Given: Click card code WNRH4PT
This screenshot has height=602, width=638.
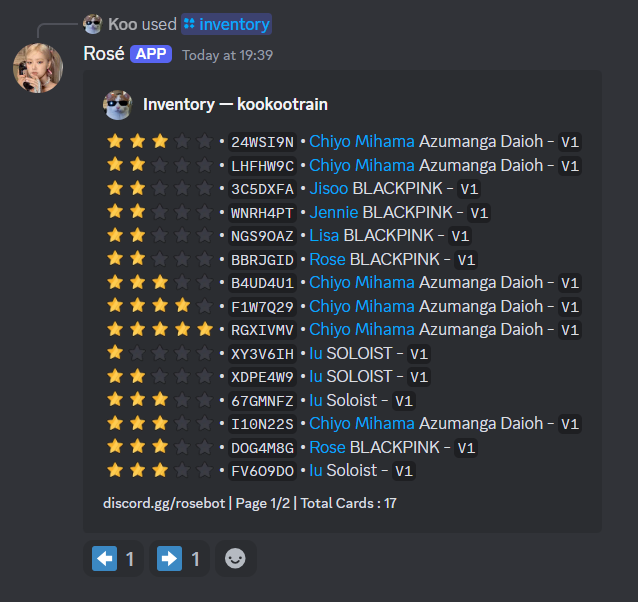Looking at the screenshot, I should [x=262, y=213].
